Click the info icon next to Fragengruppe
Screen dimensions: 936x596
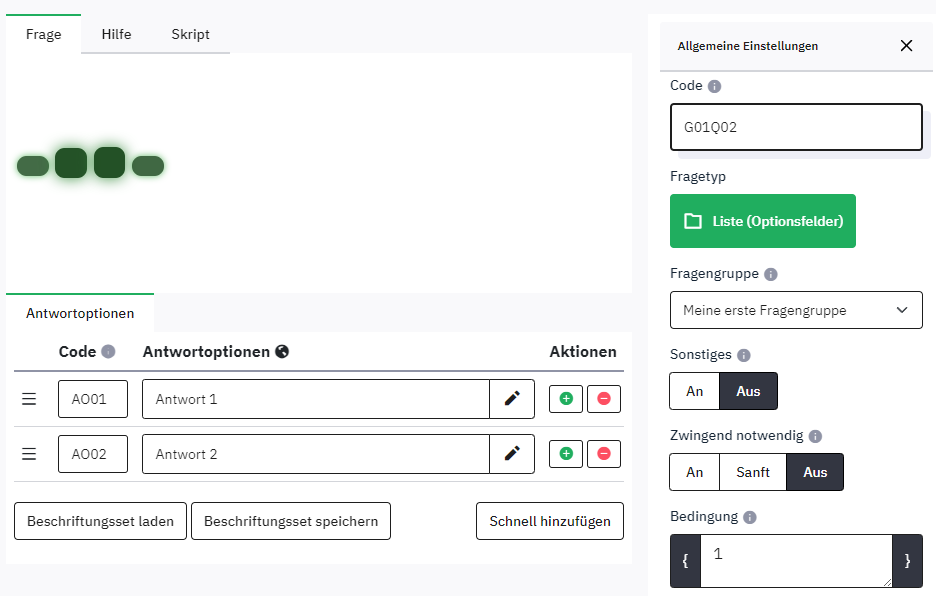(x=771, y=274)
